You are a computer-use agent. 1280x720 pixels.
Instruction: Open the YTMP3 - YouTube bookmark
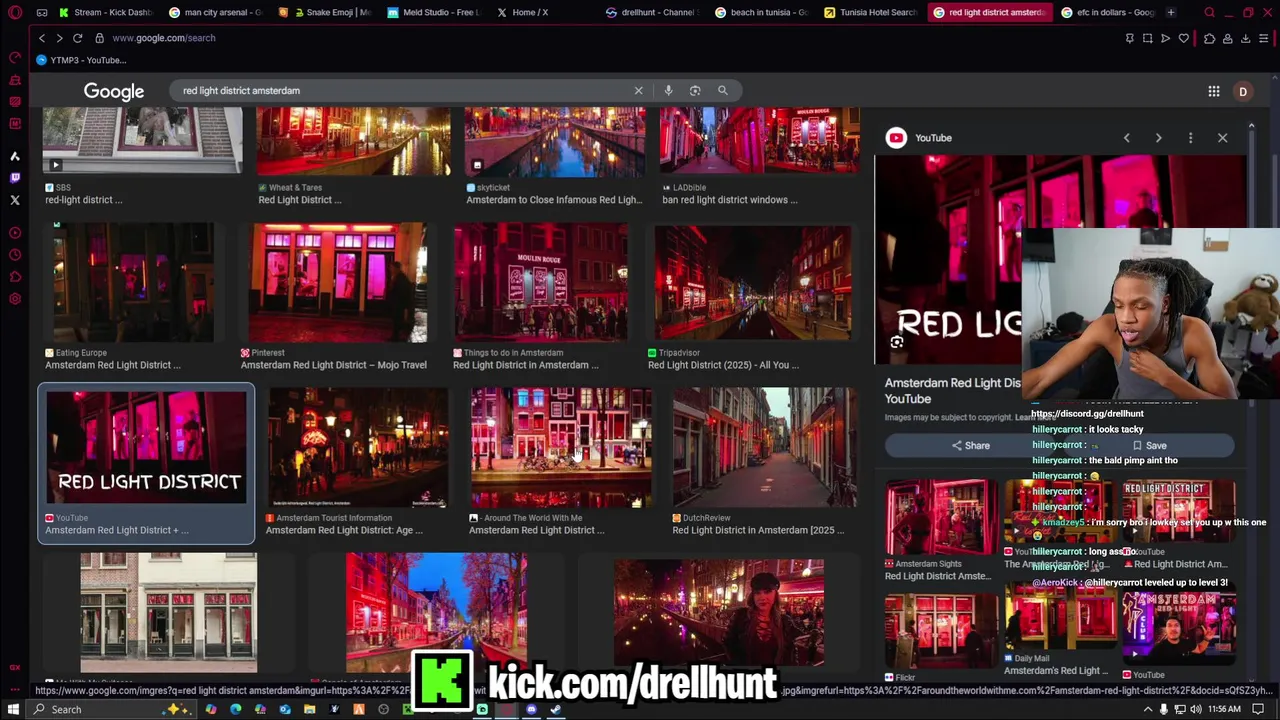81,60
